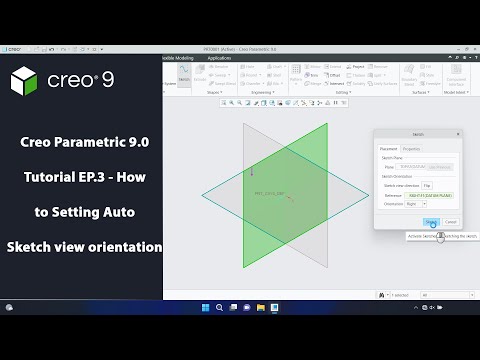Close the Sketch dialog window
480x360 pixels.
point(458,134)
